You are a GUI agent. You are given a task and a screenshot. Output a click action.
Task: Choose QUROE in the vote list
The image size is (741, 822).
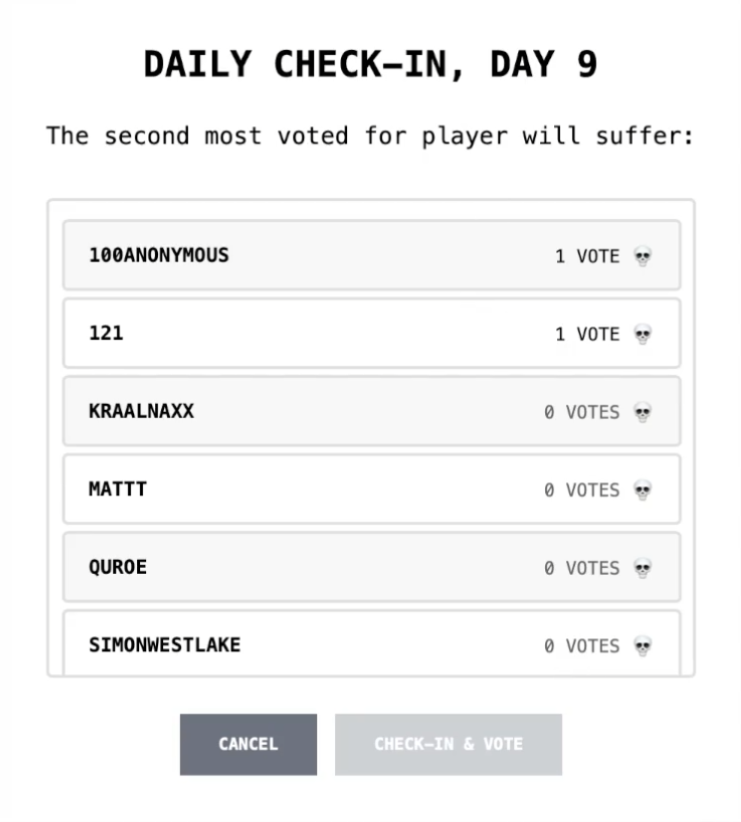pos(372,567)
